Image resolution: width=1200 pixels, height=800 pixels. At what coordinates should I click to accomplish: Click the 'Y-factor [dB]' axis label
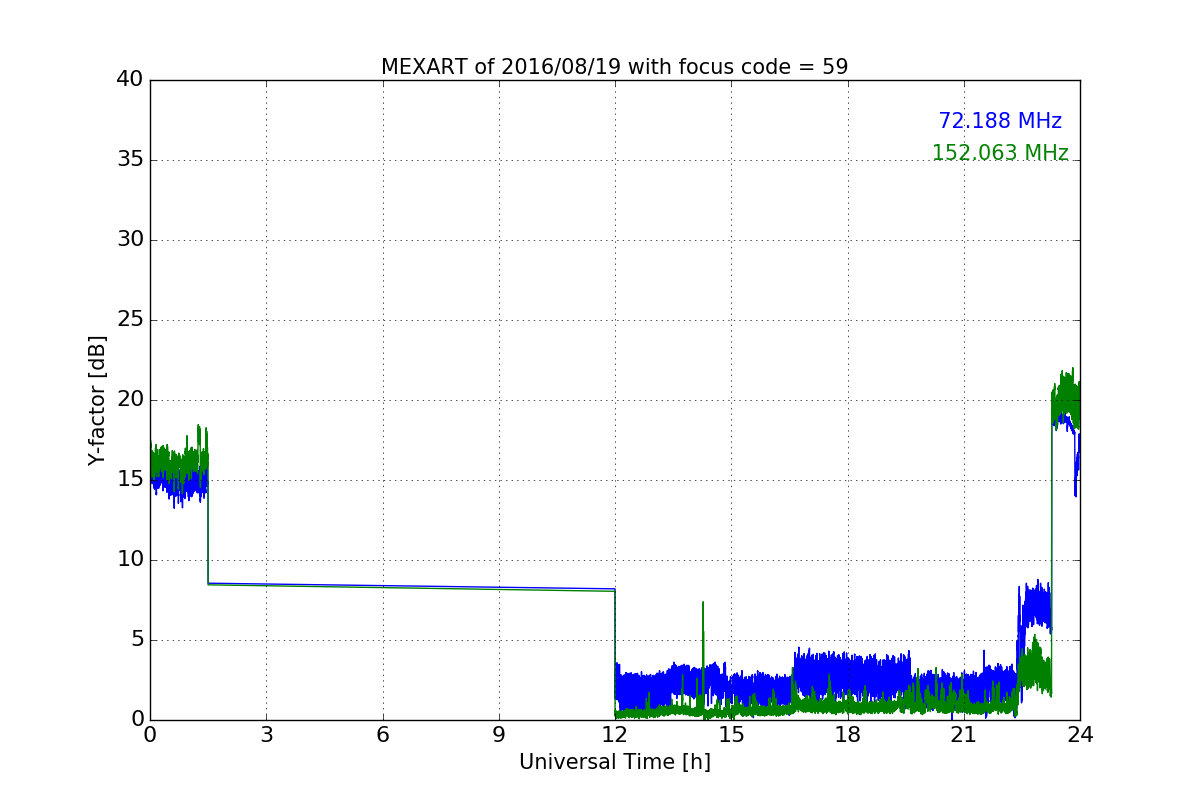(97, 400)
